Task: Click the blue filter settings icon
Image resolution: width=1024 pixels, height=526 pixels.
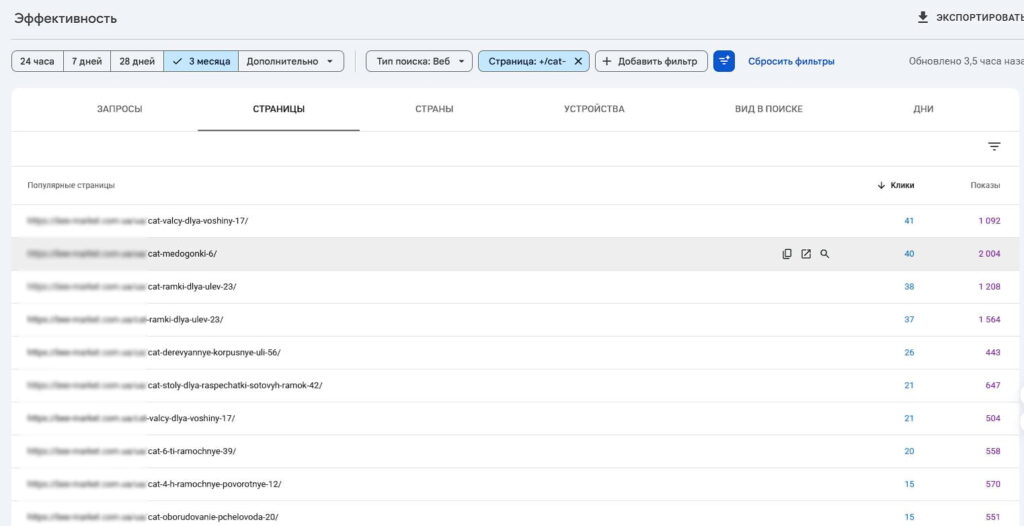Action: [x=724, y=61]
